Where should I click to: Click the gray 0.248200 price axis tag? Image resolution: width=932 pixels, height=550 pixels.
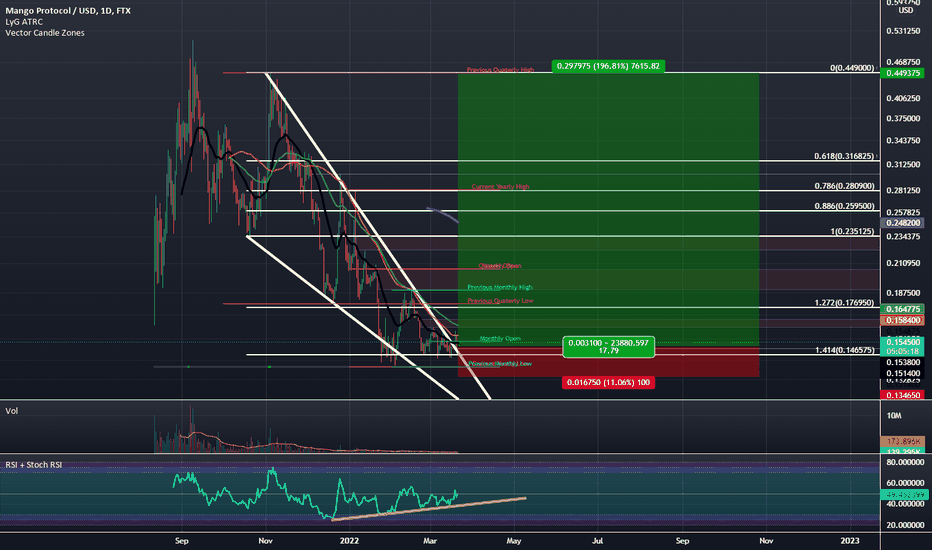902,223
